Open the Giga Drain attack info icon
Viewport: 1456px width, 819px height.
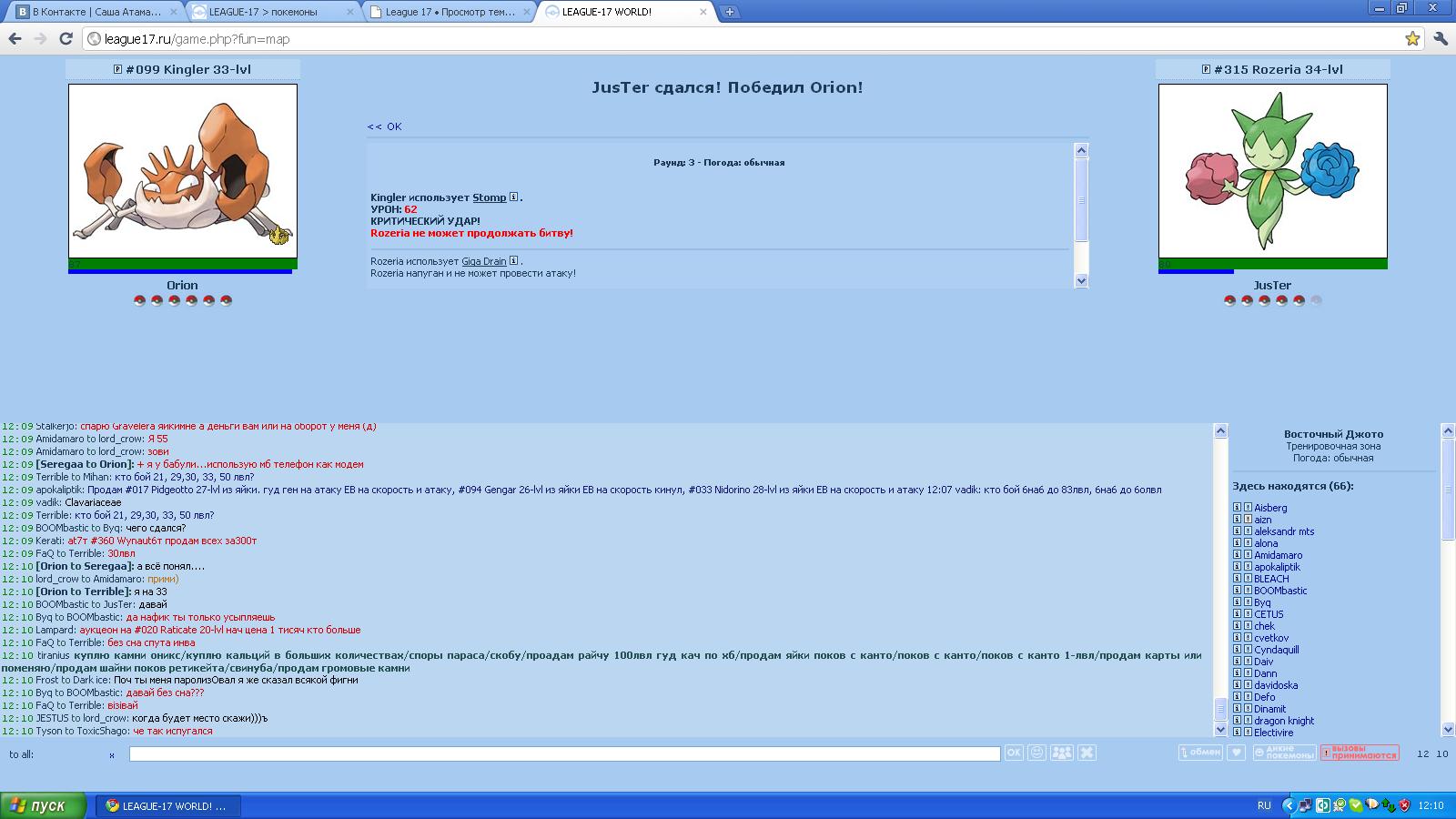click(513, 261)
